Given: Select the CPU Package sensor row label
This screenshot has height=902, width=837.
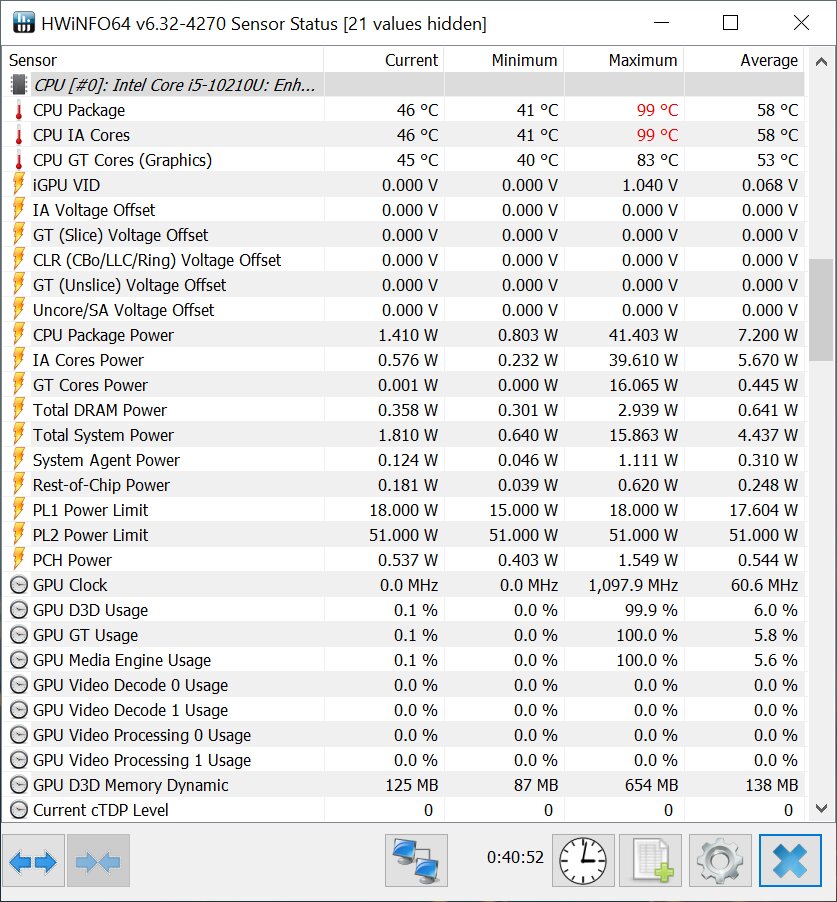Looking at the screenshot, I should point(79,110).
